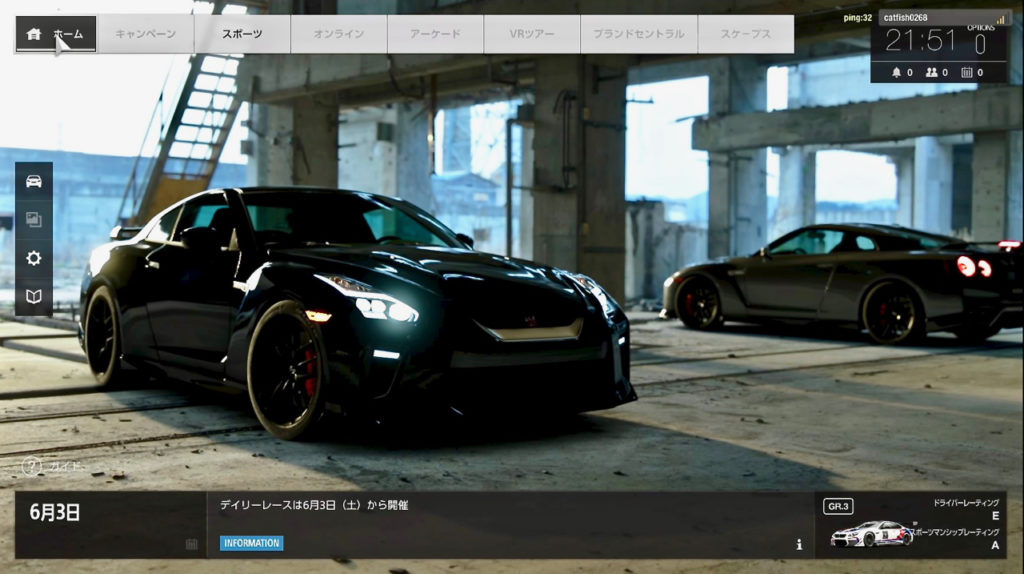Open the Manual book icon in sidebar
The height and width of the screenshot is (574, 1024).
click(x=34, y=296)
